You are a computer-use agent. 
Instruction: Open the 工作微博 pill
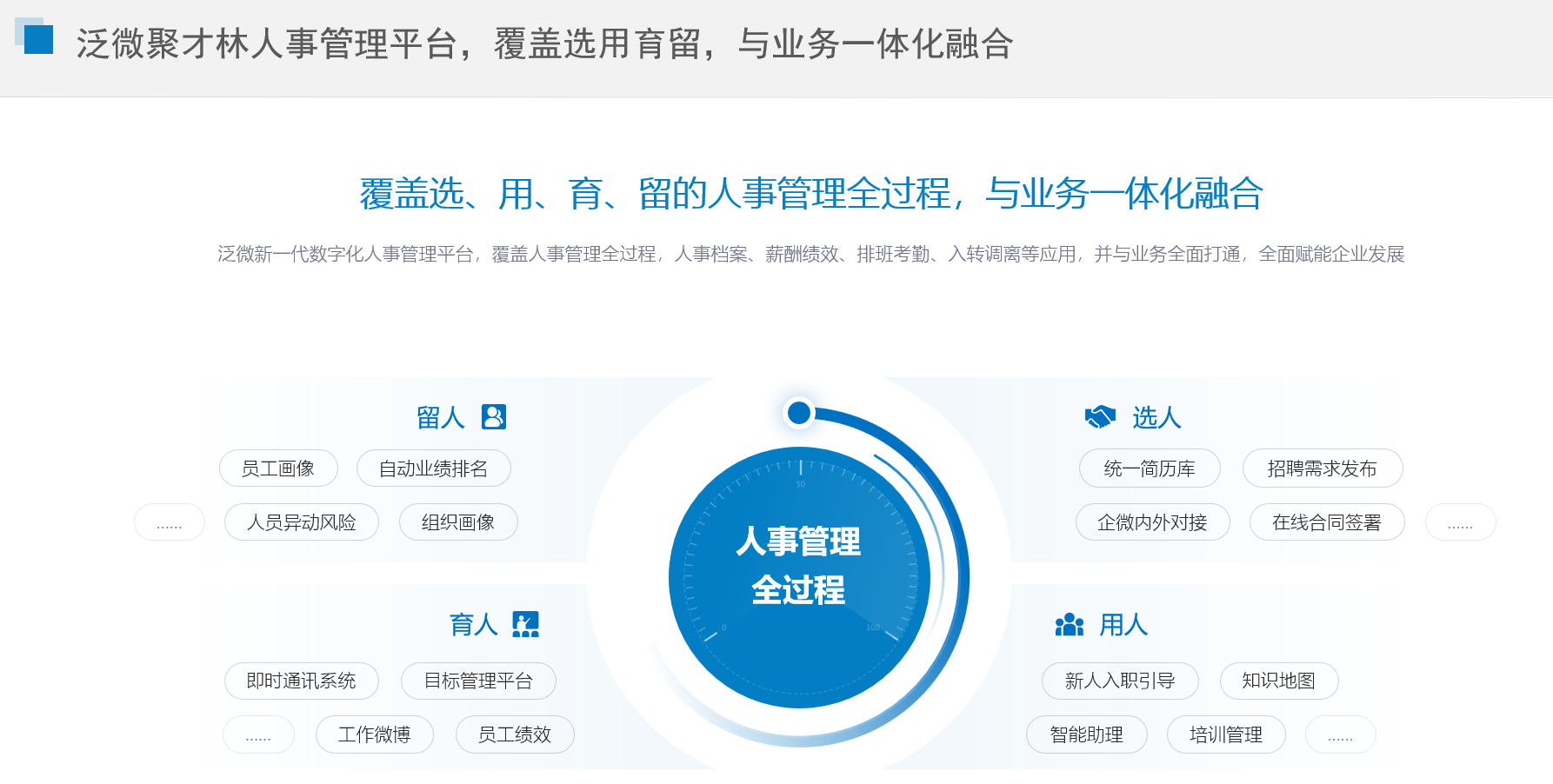point(375,734)
